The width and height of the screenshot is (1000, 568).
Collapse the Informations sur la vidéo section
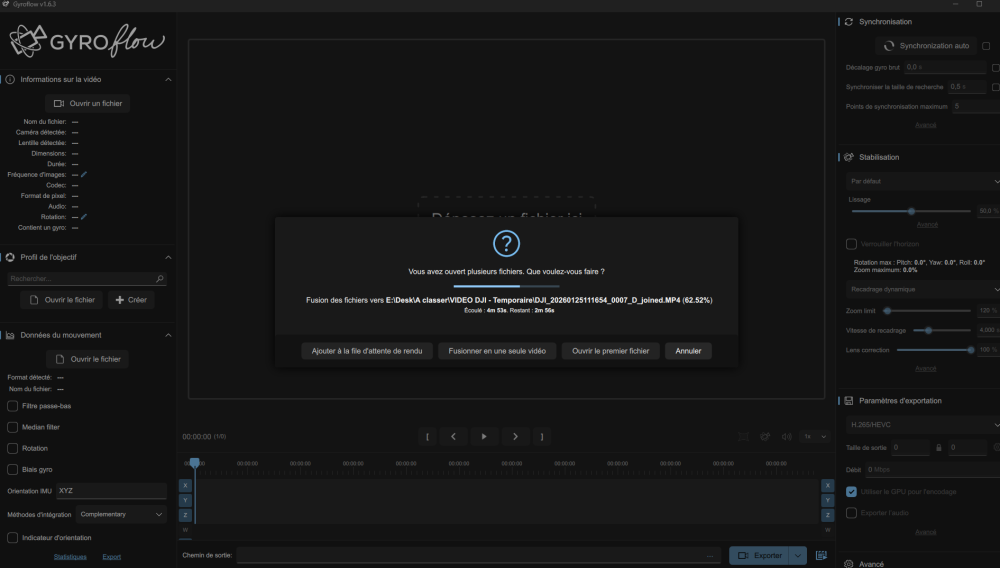(168, 79)
